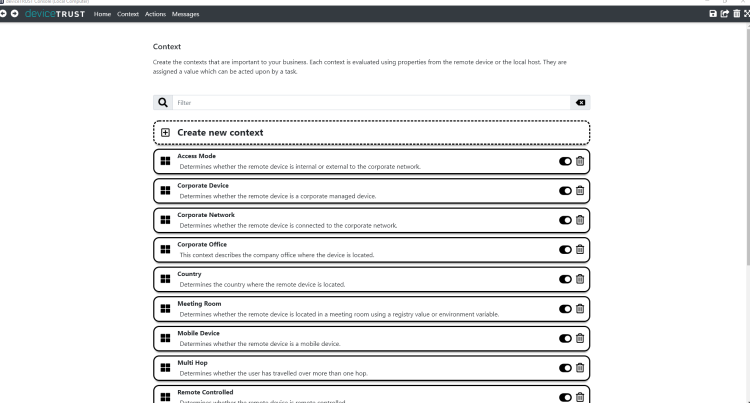This screenshot has width=750, height=403.
Task: Go to the Messages menu item
Action: [x=185, y=14]
